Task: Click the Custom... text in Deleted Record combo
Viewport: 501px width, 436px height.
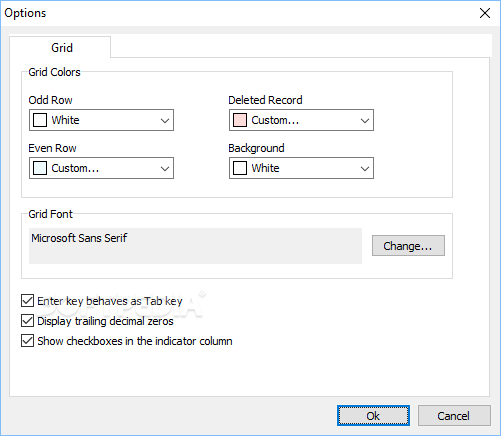Action: click(275, 120)
